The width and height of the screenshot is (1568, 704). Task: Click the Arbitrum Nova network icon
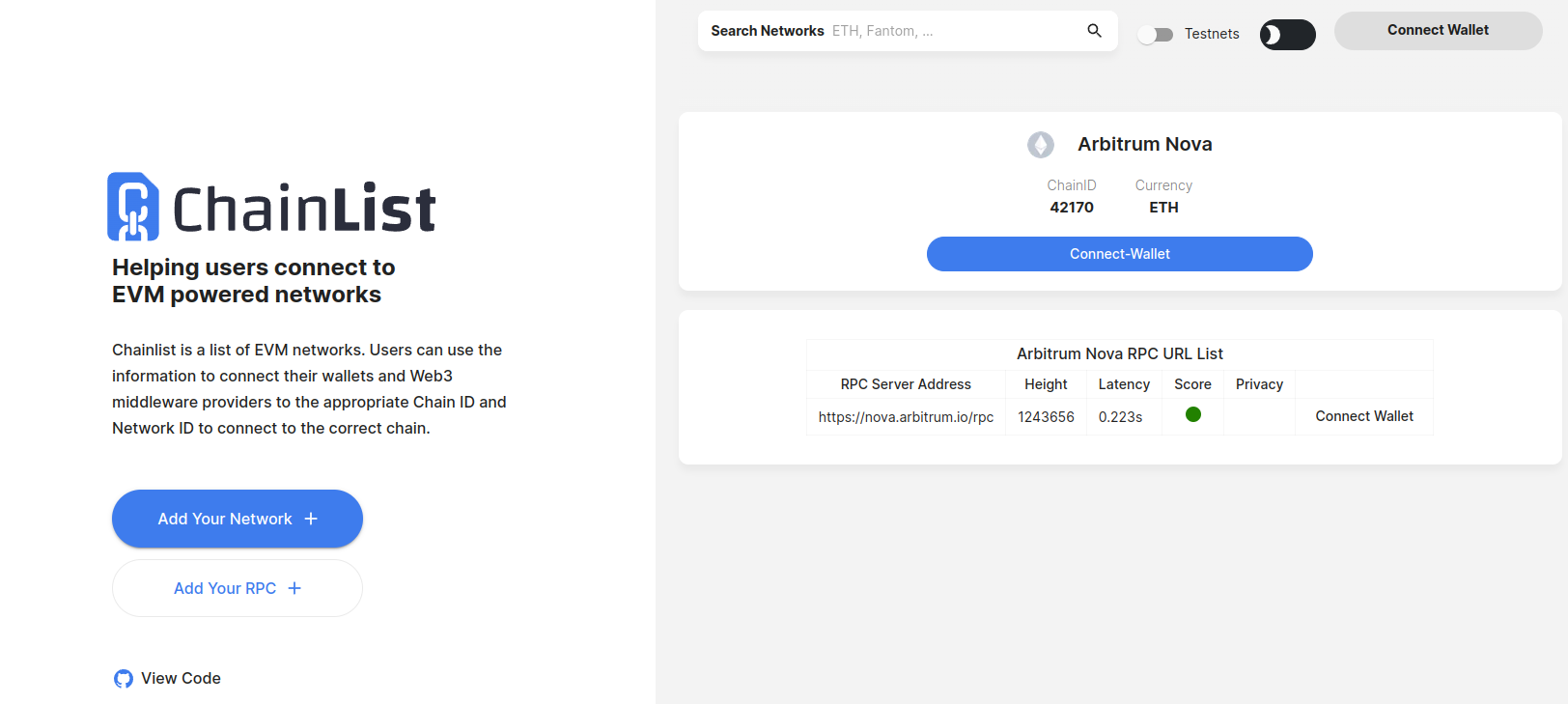[x=1041, y=145]
